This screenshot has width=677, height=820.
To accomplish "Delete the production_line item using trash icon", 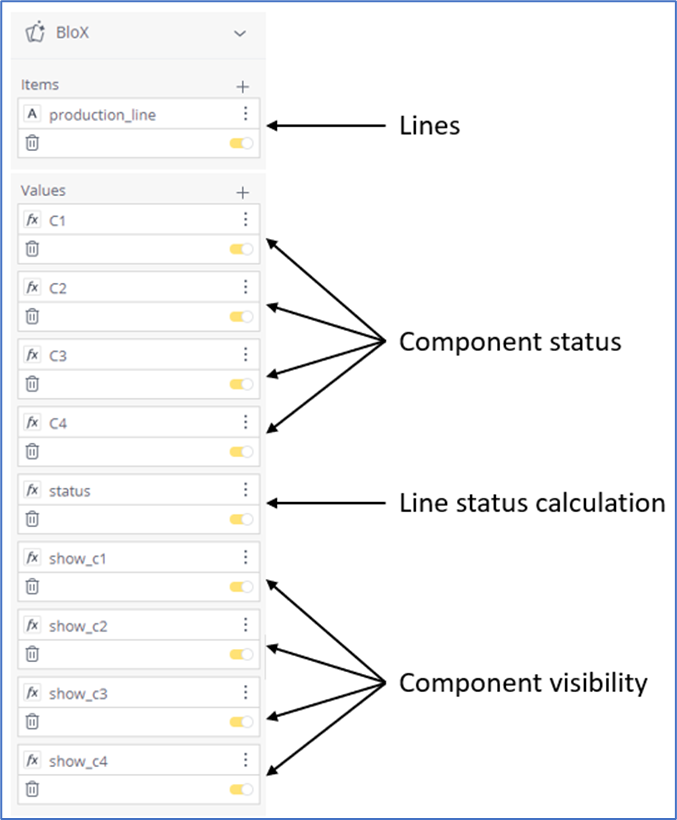I will pos(32,143).
